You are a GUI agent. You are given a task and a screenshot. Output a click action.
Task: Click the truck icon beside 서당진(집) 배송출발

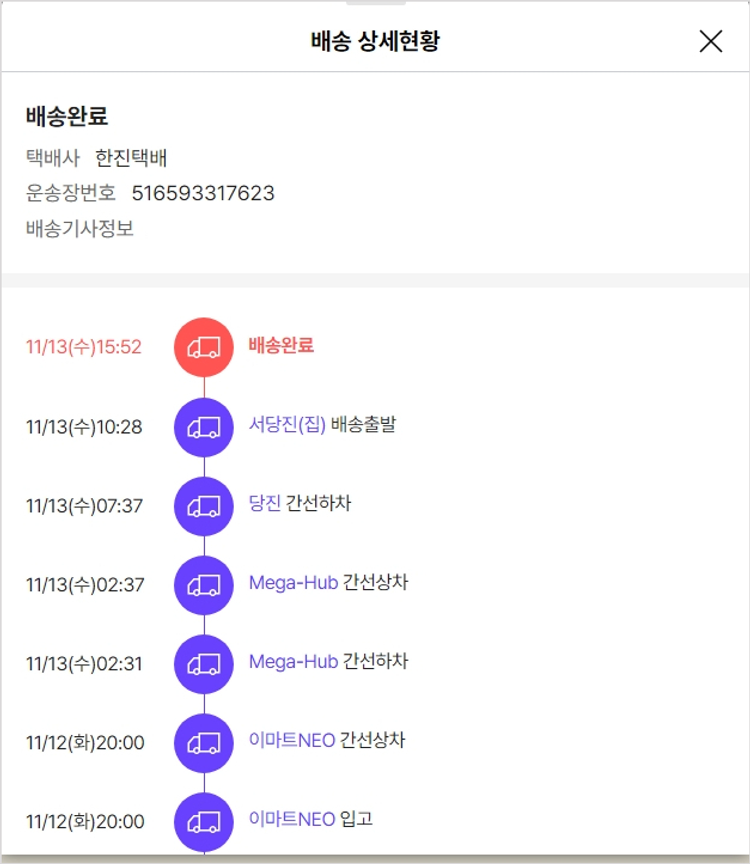coord(204,427)
